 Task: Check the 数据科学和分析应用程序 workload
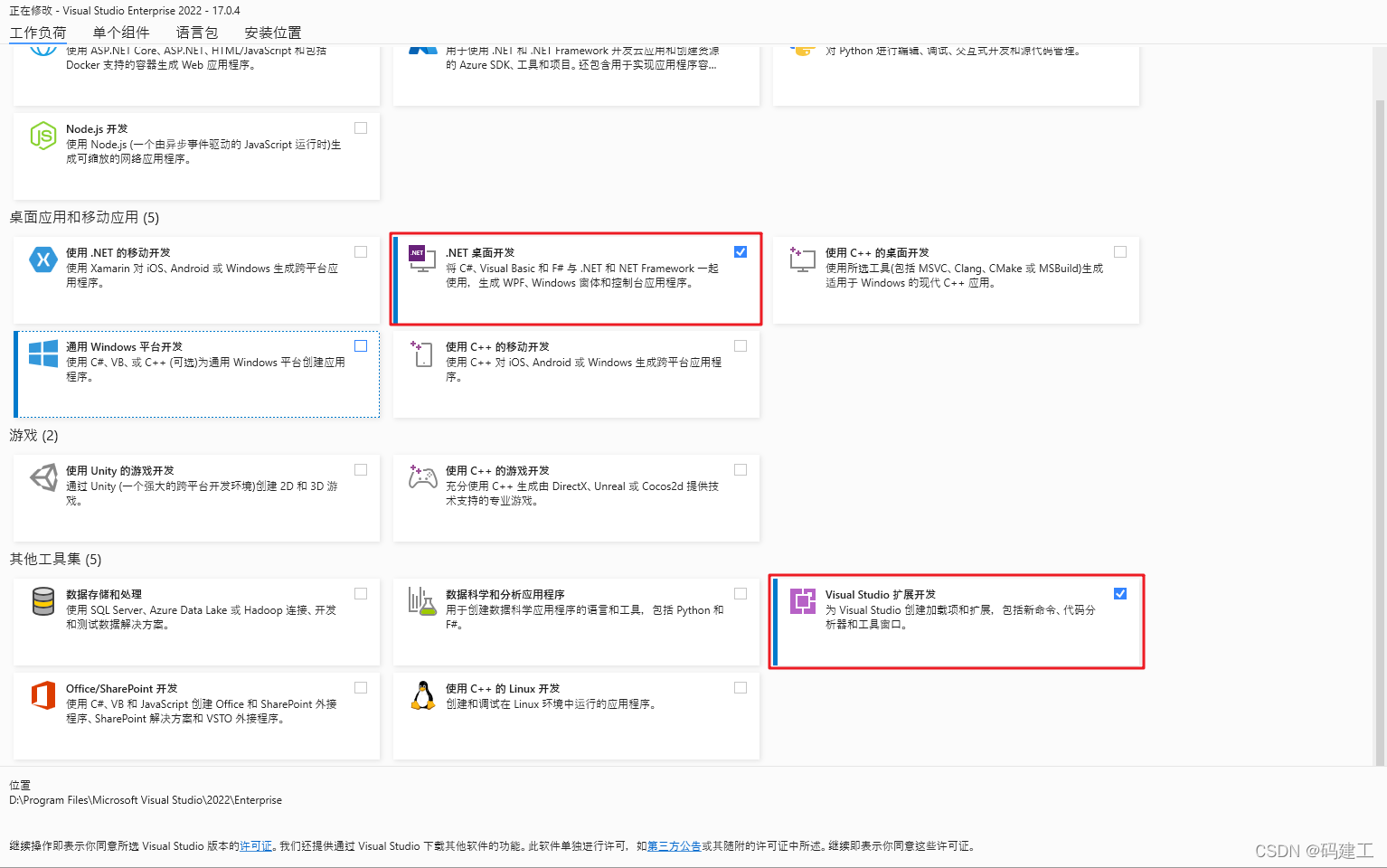click(741, 594)
